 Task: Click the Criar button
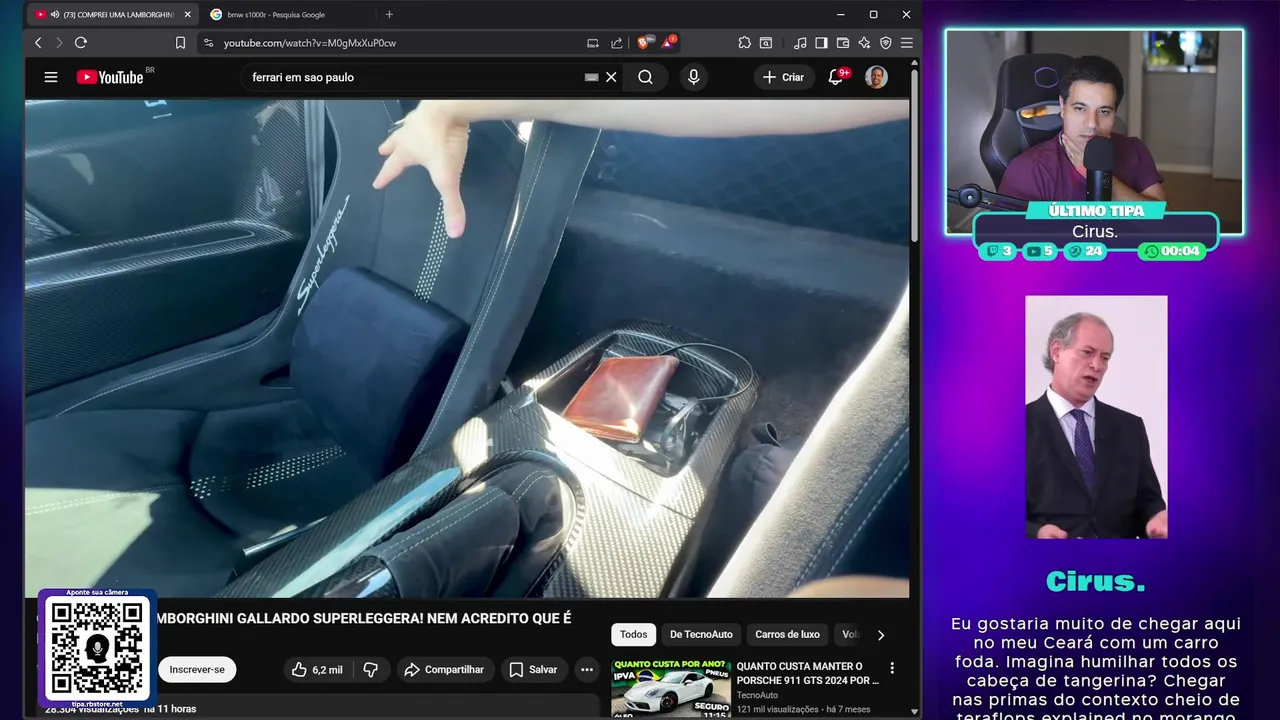tap(783, 77)
